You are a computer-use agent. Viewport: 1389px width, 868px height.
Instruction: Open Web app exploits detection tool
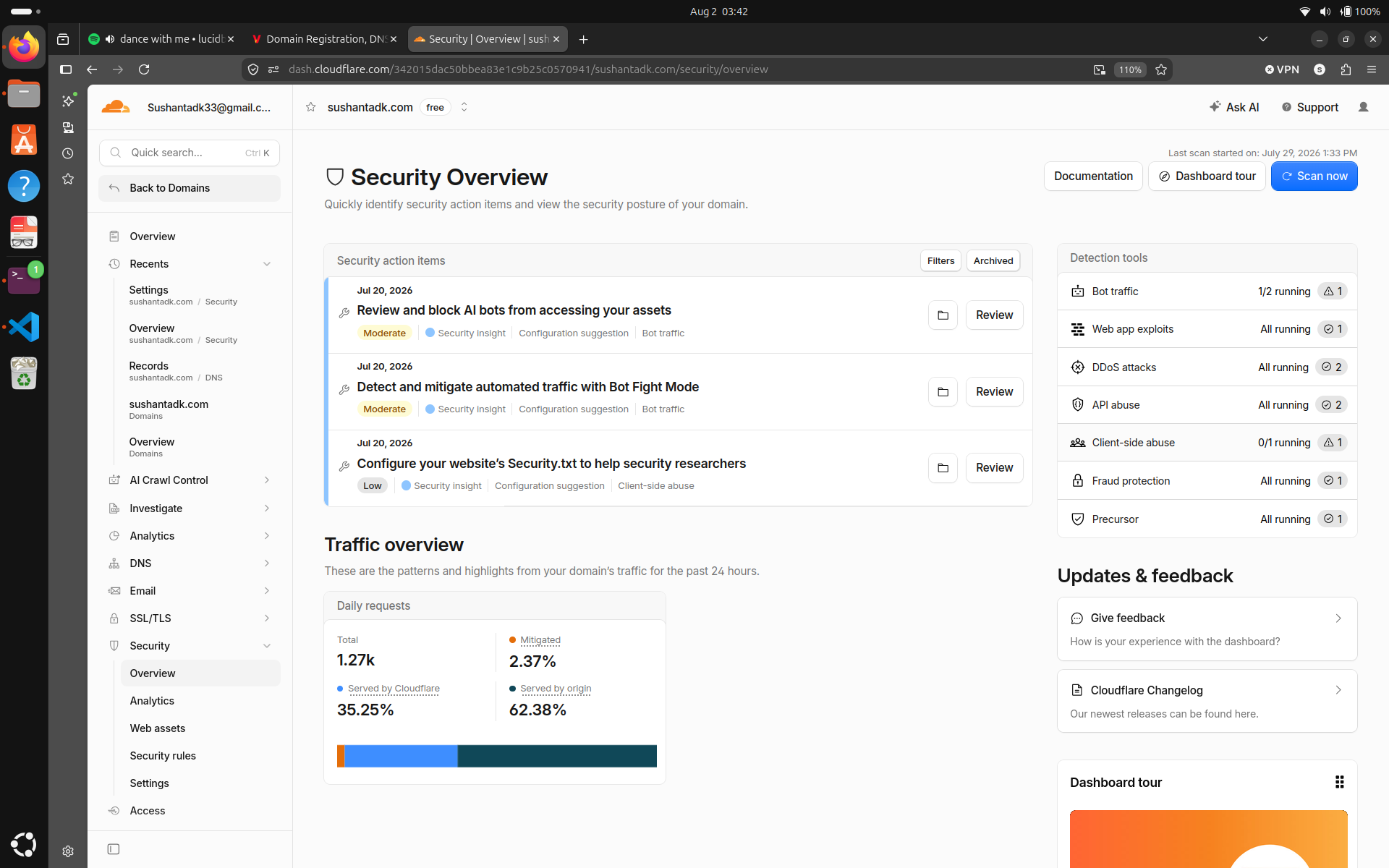tap(1207, 329)
